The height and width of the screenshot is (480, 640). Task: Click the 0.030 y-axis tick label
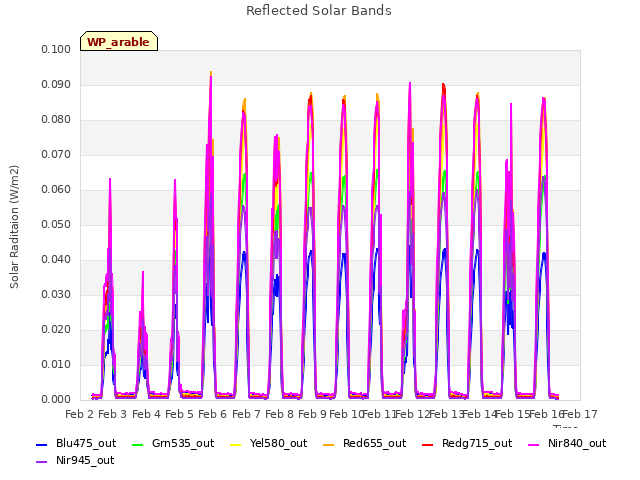pyautogui.click(x=56, y=295)
